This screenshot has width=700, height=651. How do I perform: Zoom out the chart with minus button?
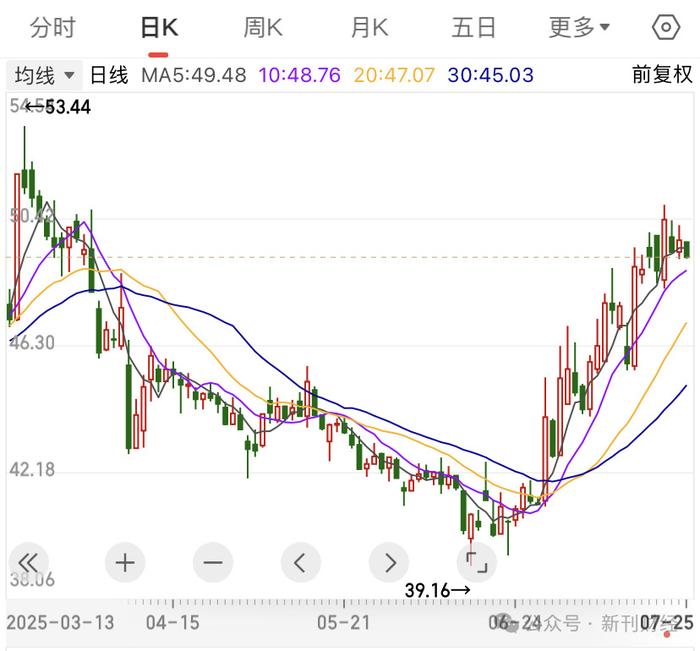(213, 563)
